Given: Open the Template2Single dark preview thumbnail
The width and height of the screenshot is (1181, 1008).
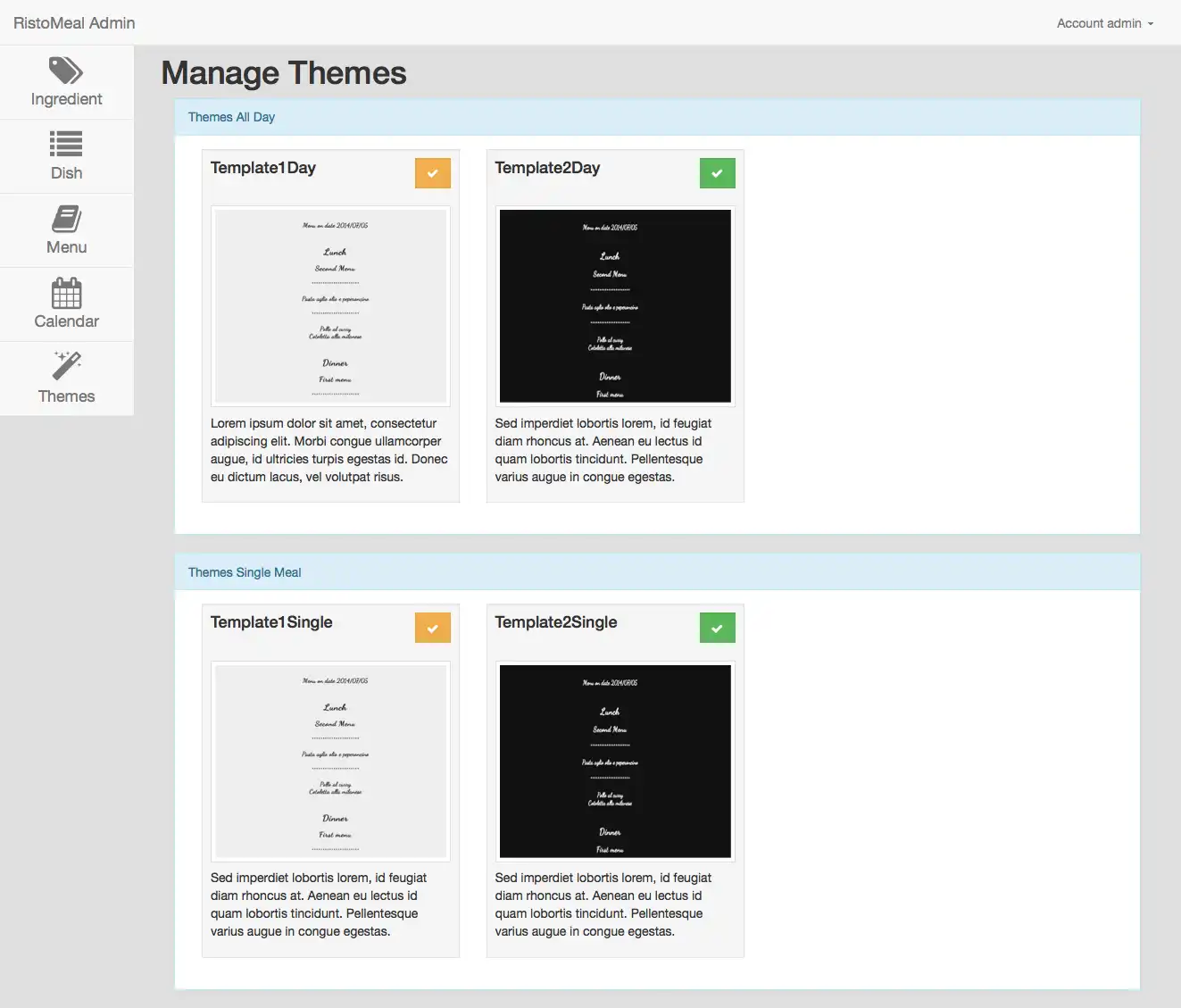Looking at the screenshot, I should click(615, 762).
